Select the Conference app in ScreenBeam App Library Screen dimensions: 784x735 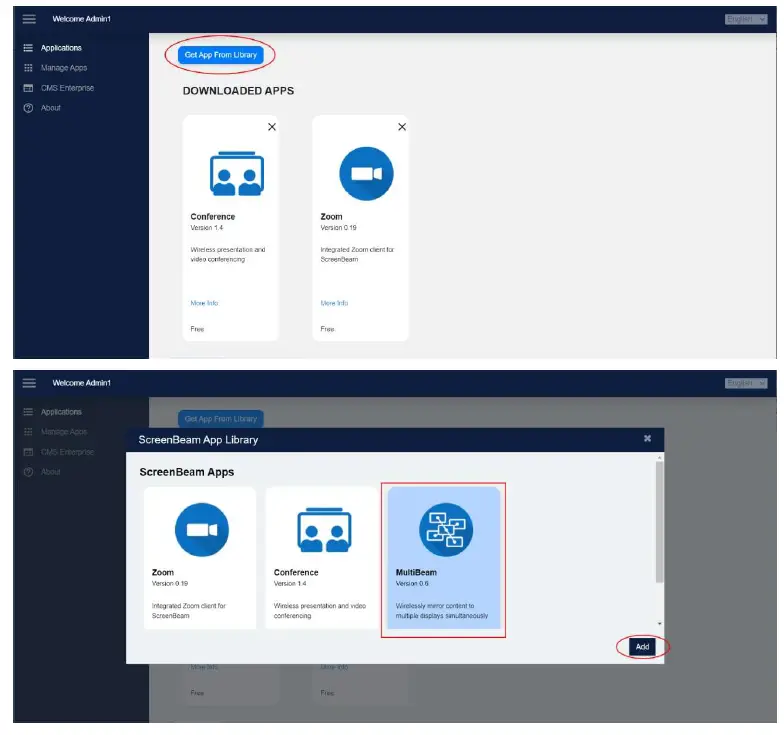(322, 558)
